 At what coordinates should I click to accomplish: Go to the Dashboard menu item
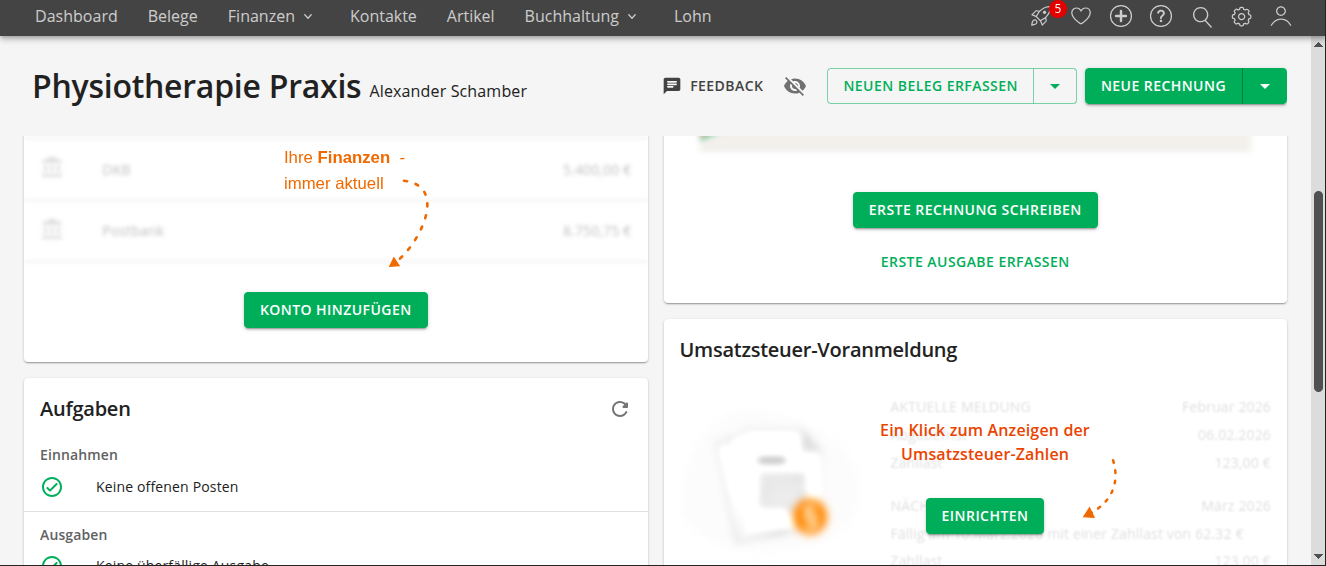(76, 16)
